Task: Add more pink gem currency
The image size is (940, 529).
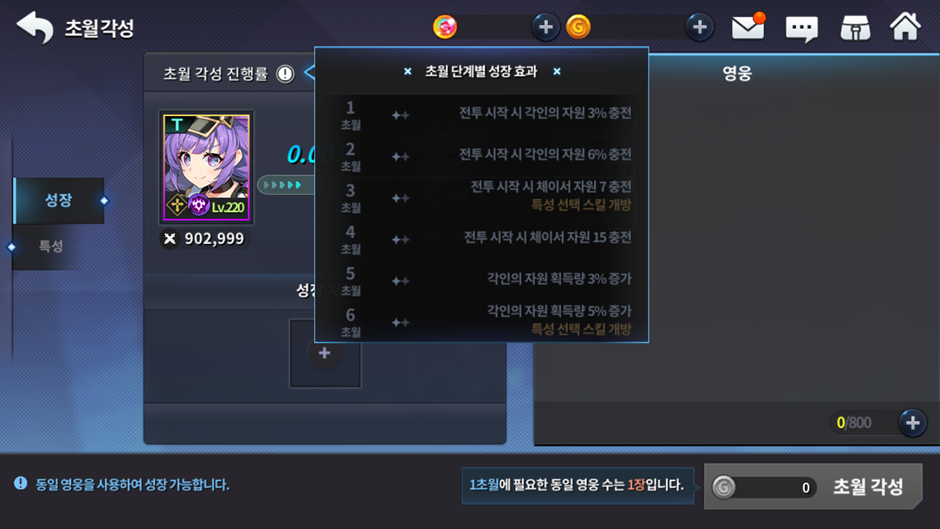Action: tap(545, 27)
